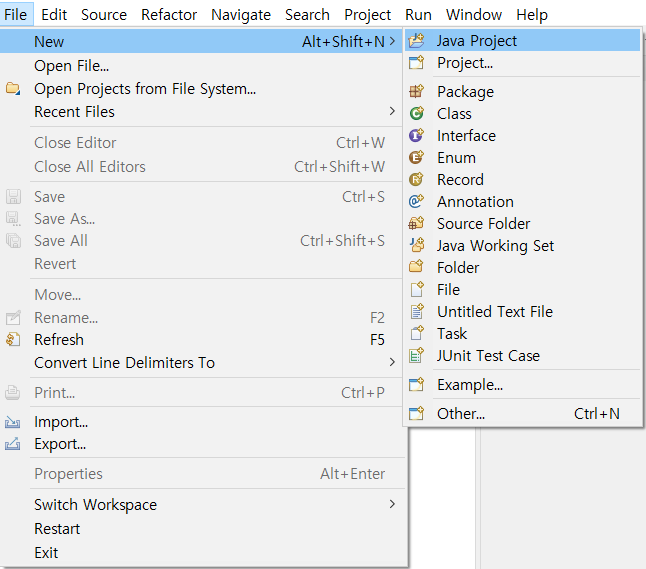The width and height of the screenshot is (646, 569).
Task: Click the Record icon
Action: point(417,179)
